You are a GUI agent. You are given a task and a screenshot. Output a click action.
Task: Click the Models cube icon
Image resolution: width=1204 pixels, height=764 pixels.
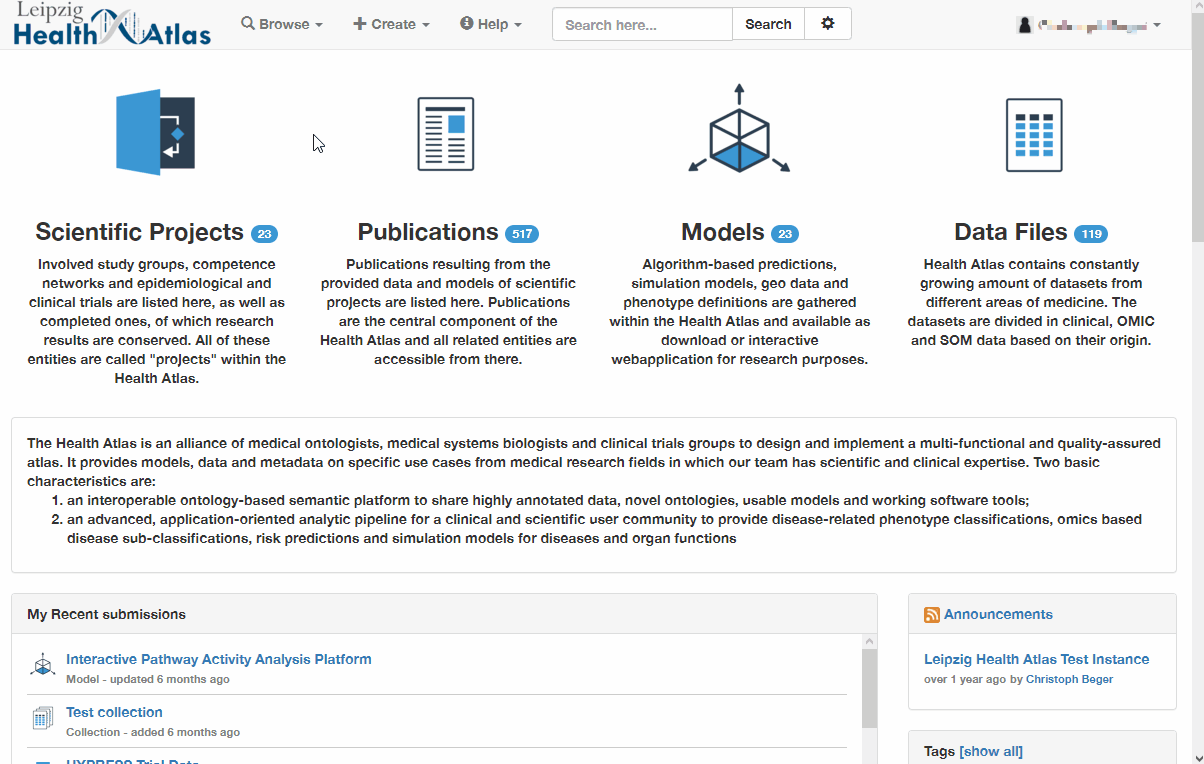tap(739, 133)
